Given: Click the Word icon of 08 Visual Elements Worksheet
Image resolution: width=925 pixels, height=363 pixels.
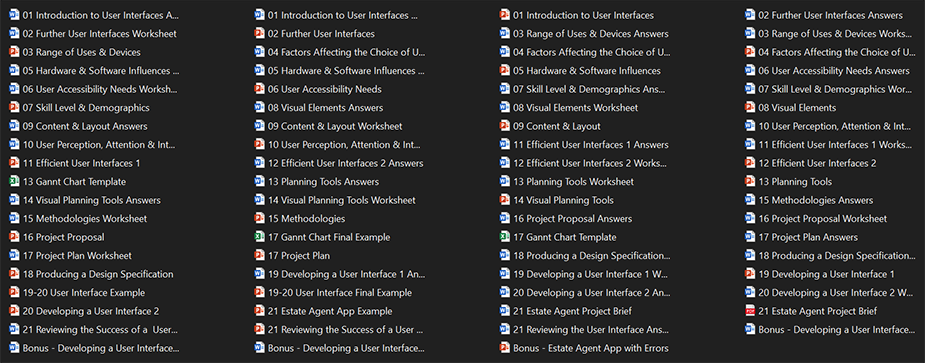Looking at the screenshot, I should tap(505, 108).
